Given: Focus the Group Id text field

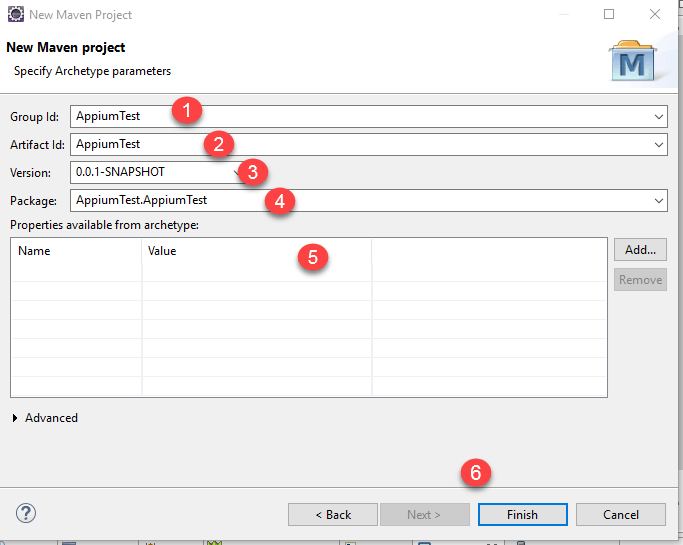Looking at the screenshot, I should pyautogui.click(x=369, y=116).
